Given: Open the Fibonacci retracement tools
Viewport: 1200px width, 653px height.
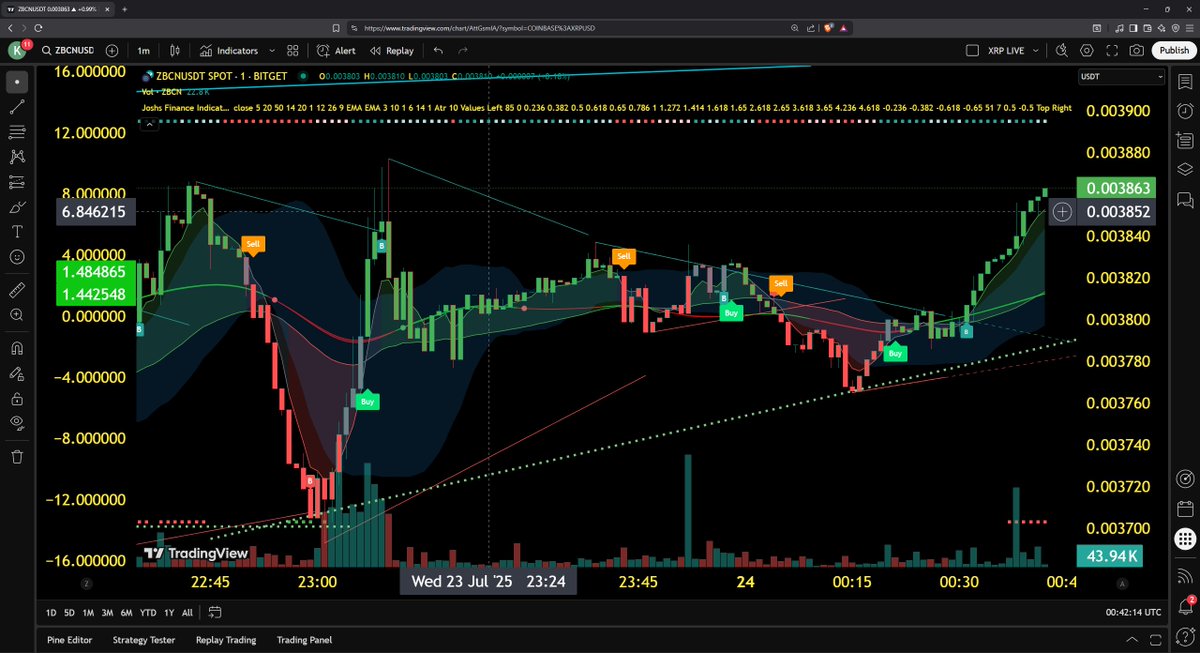Looking at the screenshot, I should [x=17, y=131].
